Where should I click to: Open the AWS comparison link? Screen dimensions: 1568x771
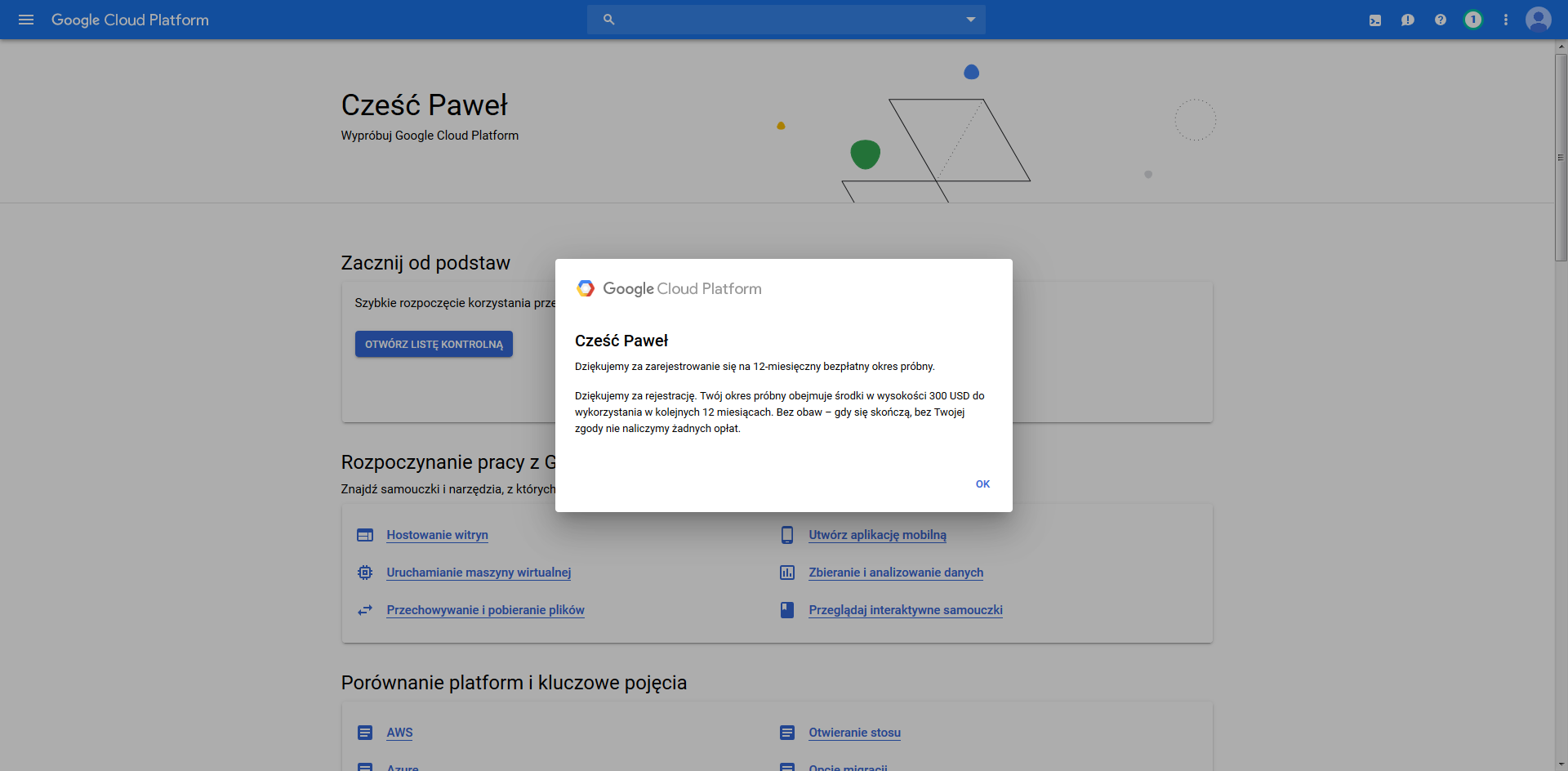(399, 733)
